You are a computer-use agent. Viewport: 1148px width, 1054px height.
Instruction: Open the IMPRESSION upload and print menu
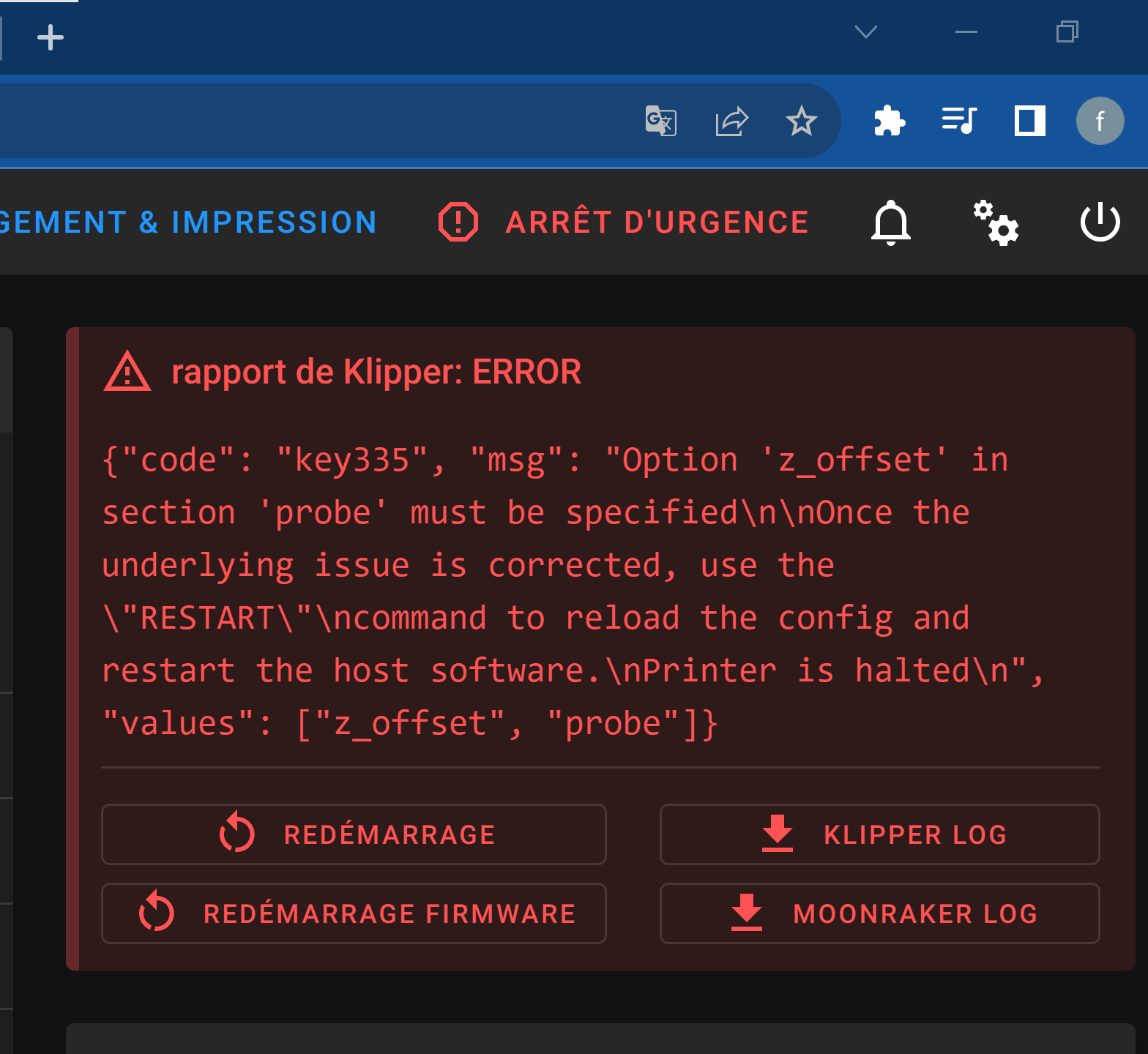(188, 223)
